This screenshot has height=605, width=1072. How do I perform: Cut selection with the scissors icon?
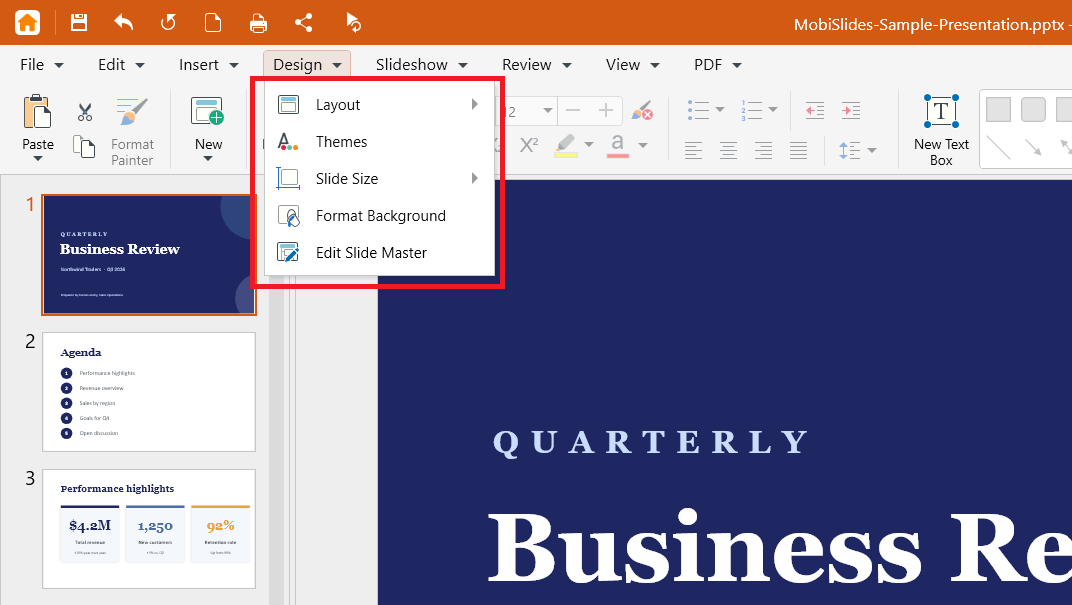(85, 112)
